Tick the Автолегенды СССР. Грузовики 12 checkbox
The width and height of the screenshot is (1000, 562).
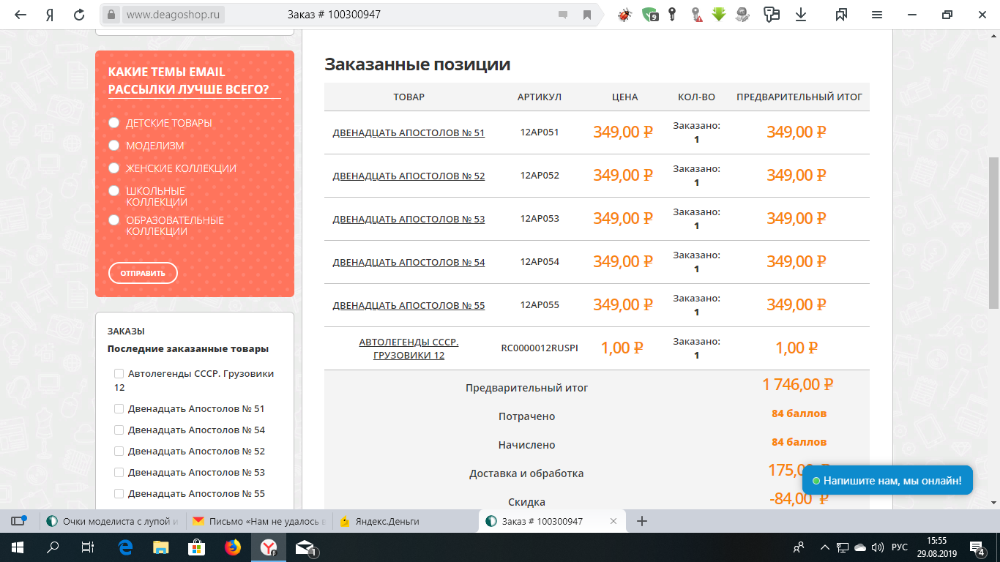click(119, 374)
